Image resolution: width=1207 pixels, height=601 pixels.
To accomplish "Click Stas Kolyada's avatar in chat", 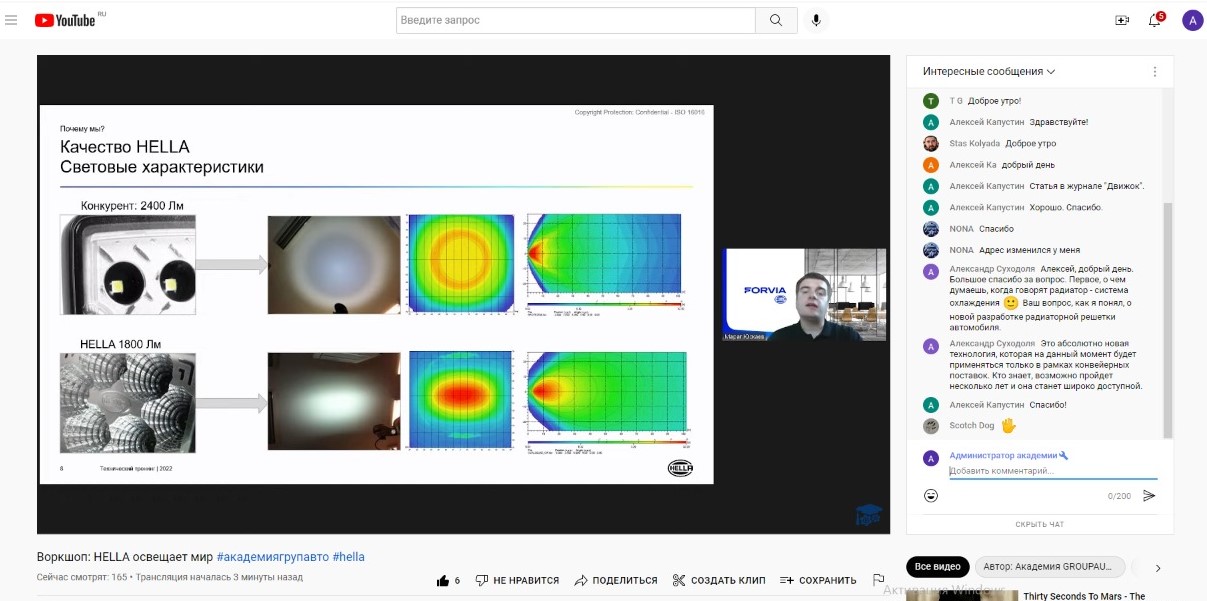I will [931, 143].
